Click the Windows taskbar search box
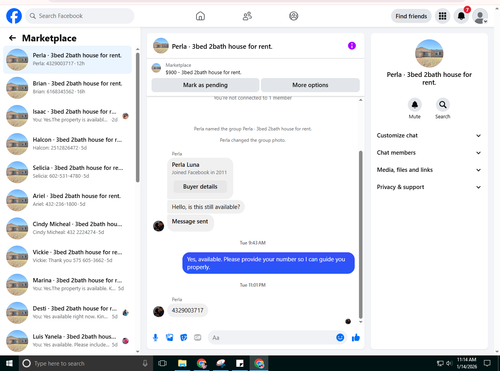500x371 pixels. pos(85,363)
